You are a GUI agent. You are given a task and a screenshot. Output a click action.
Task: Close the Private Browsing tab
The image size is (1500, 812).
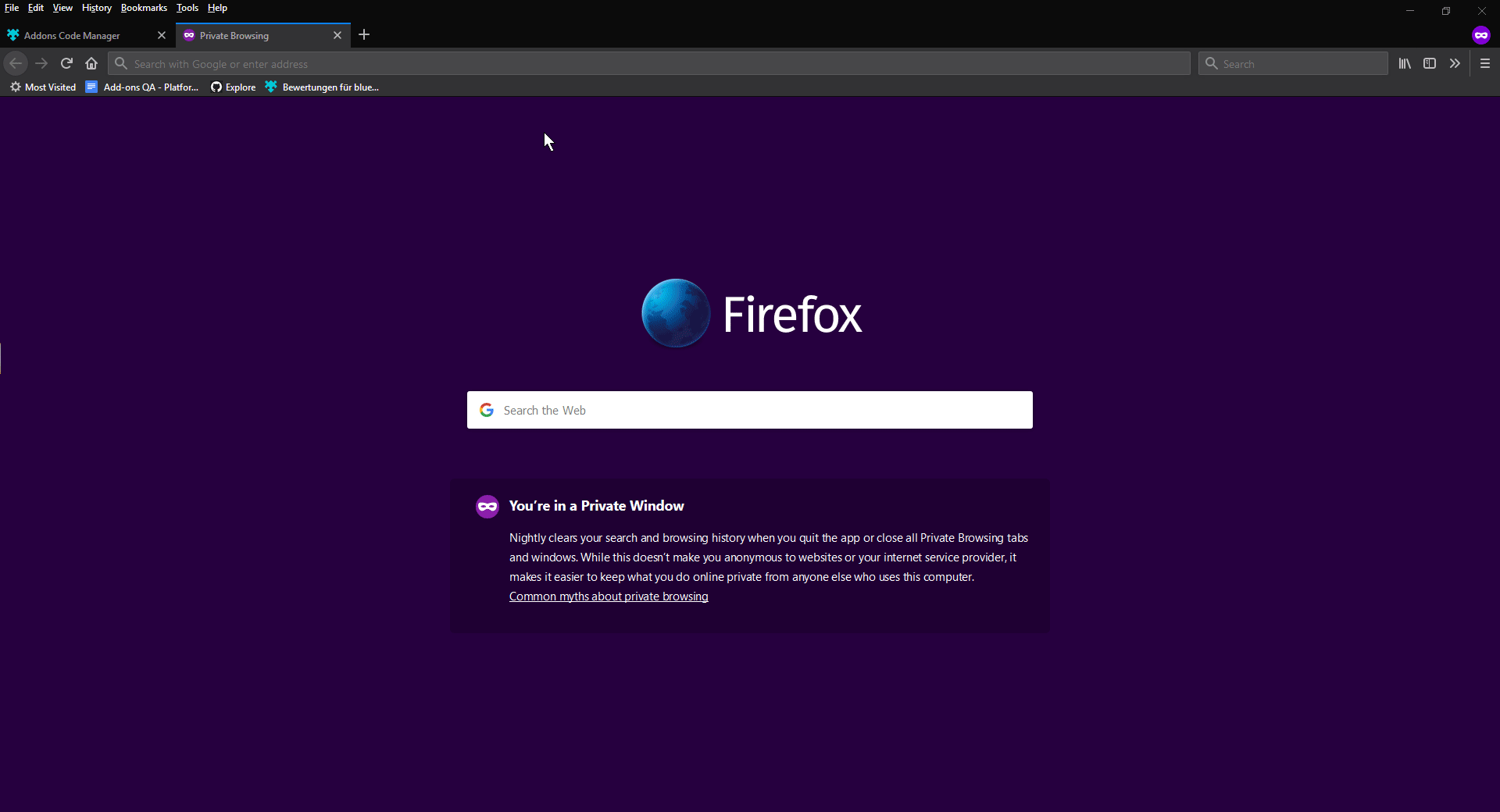tap(337, 35)
